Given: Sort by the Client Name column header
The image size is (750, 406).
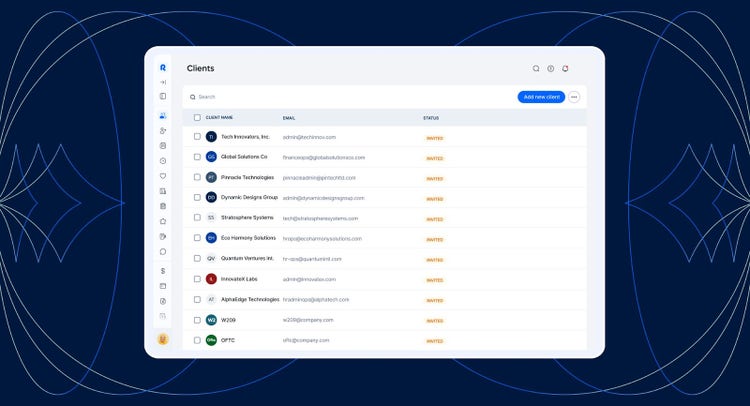Looking at the screenshot, I should pos(219,117).
